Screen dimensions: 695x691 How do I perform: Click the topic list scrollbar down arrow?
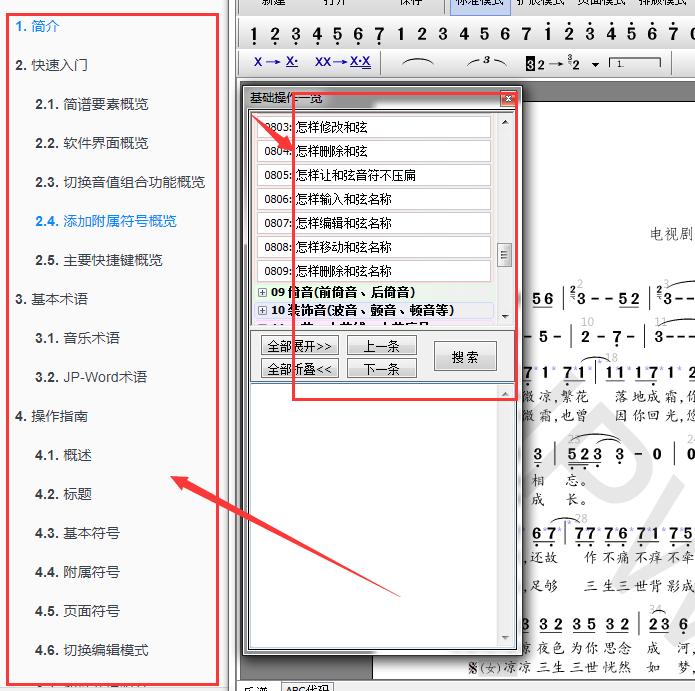(505, 316)
